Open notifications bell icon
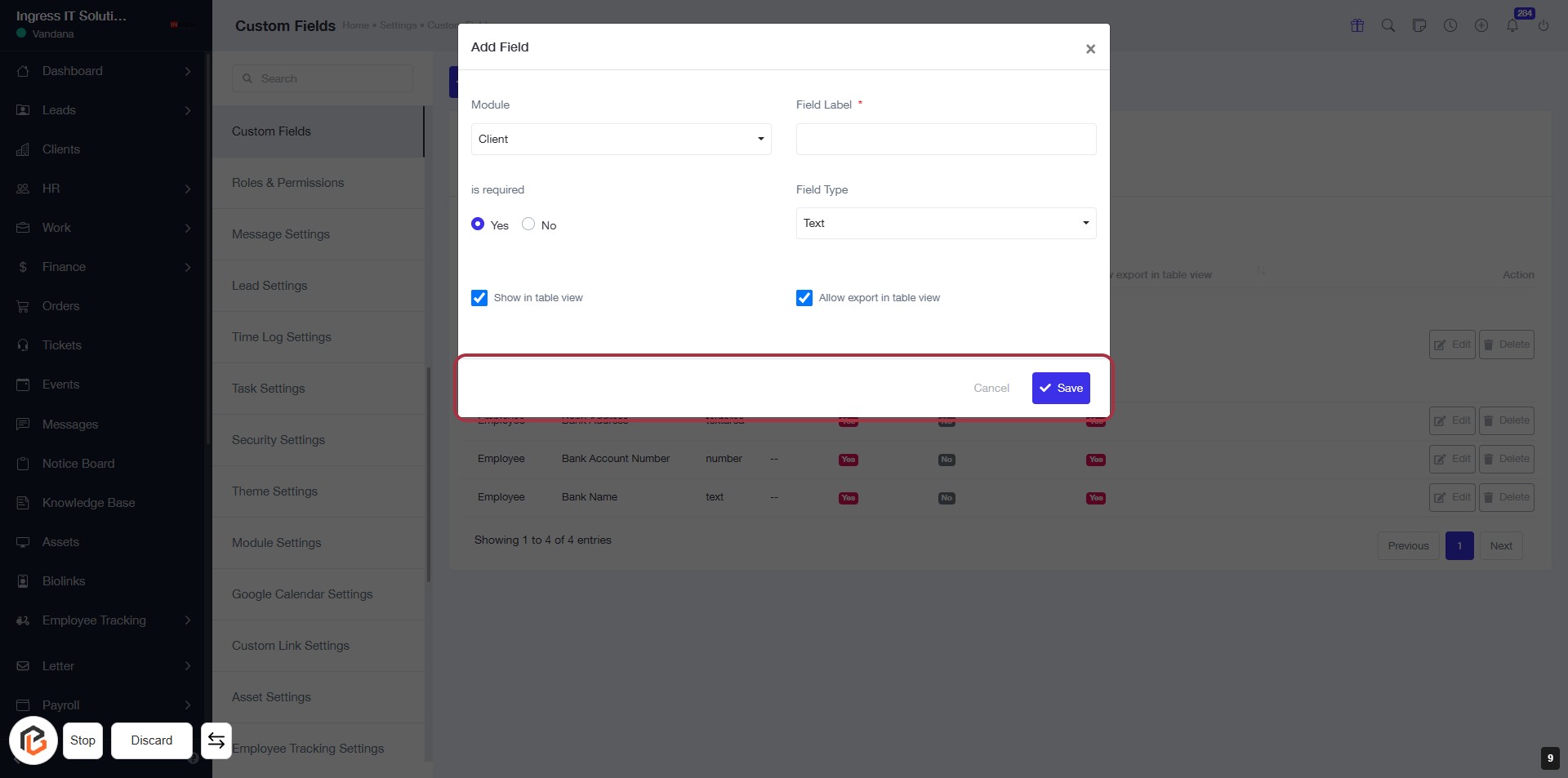The width and height of the screenshot is (1568, 778). (1512, 25)
